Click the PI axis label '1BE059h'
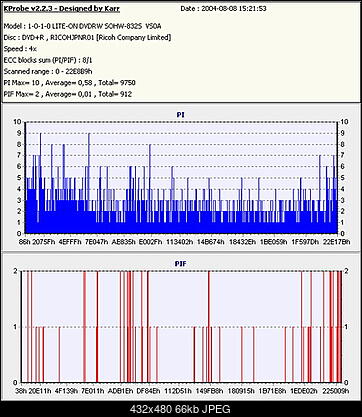This screenshot has height=417, width=362. pos(273,242)
